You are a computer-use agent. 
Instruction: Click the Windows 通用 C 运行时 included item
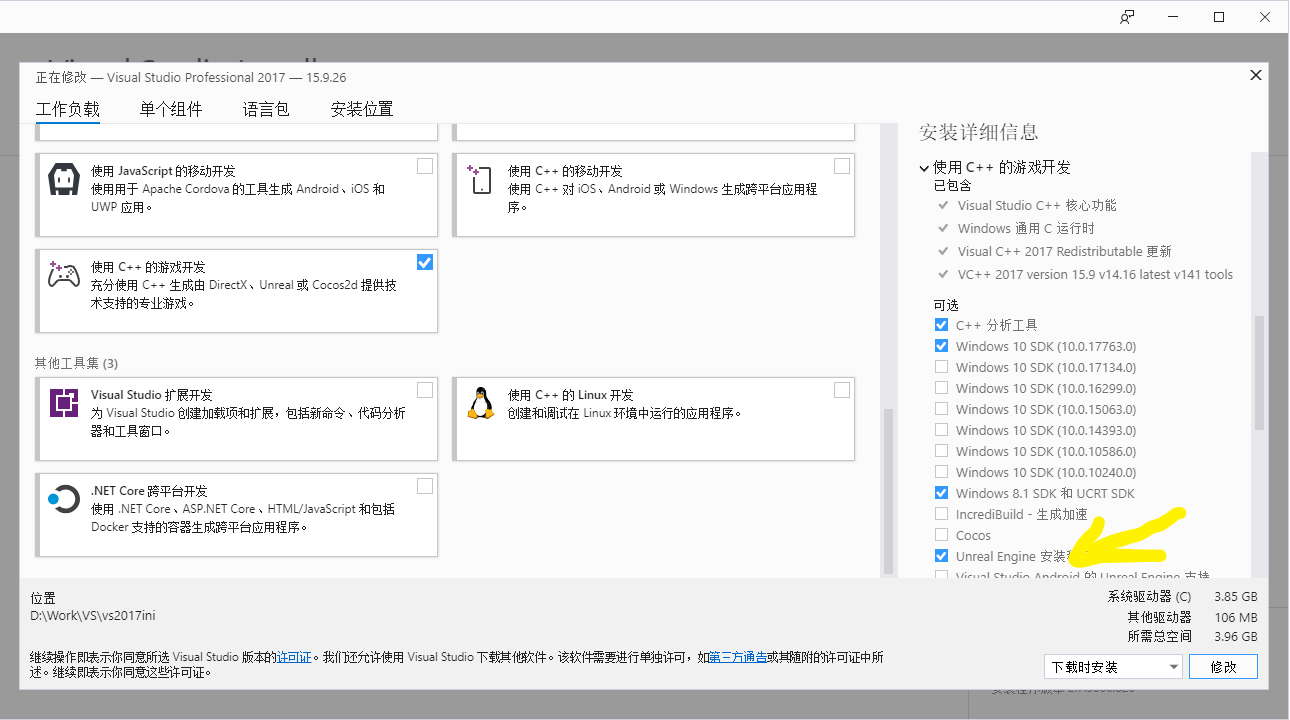(1026, 228)
